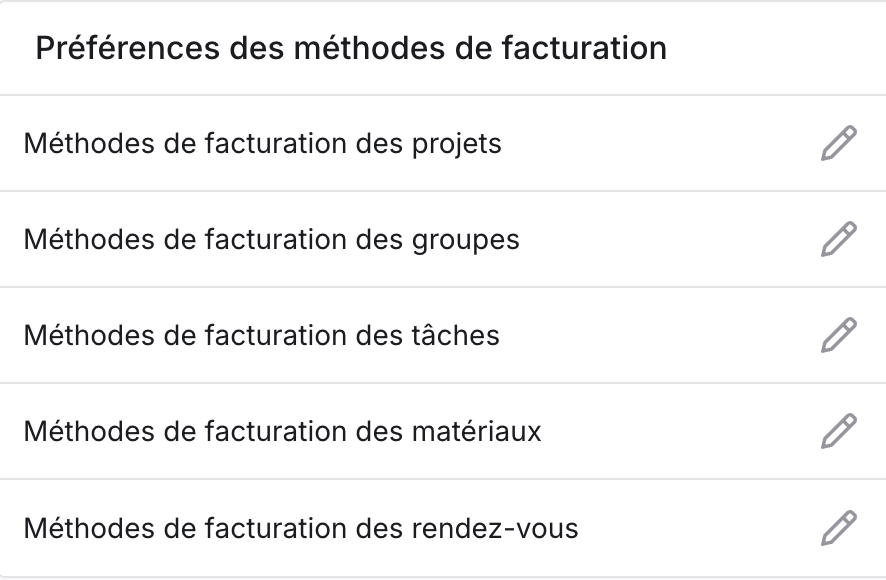The image size is (886, 580).
Task: Click the word 'matériaux' in fourth row
Action: 476,431
